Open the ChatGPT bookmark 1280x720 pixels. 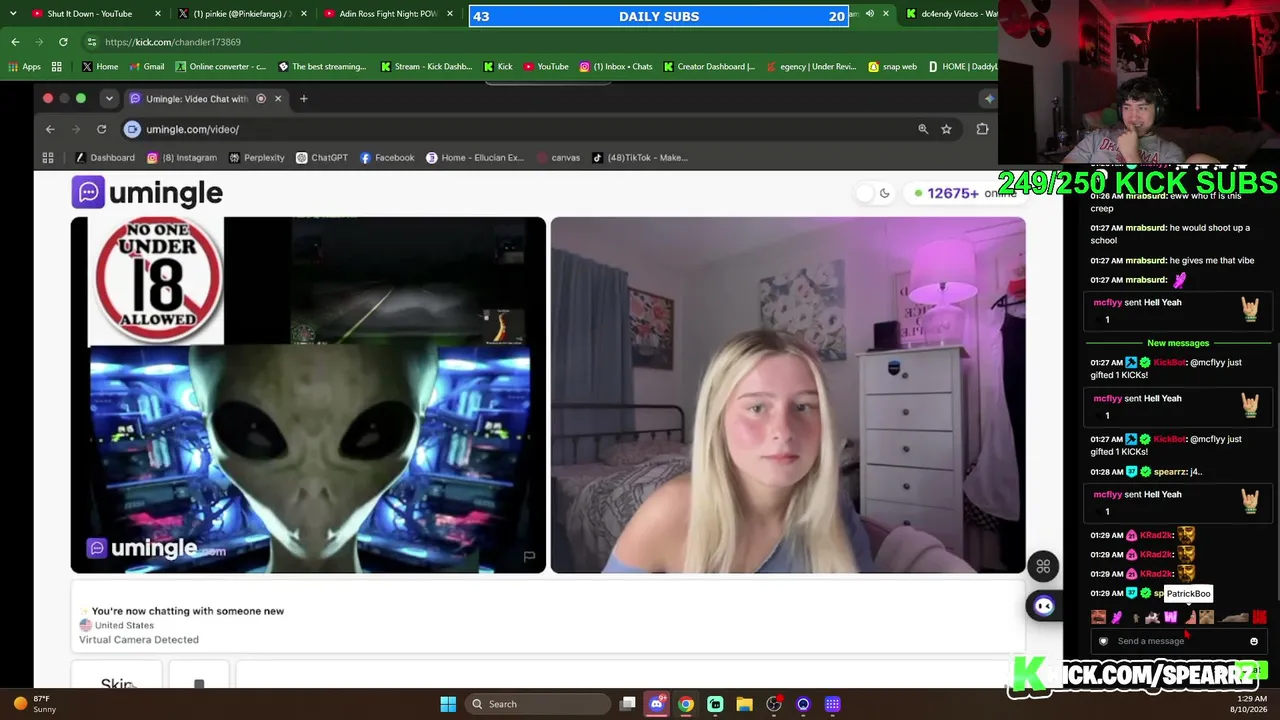tap(322, 157)
